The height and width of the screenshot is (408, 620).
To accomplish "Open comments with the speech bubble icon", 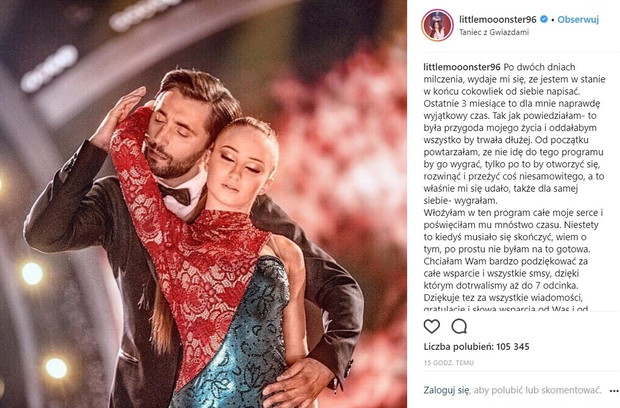I will [459, 327].
